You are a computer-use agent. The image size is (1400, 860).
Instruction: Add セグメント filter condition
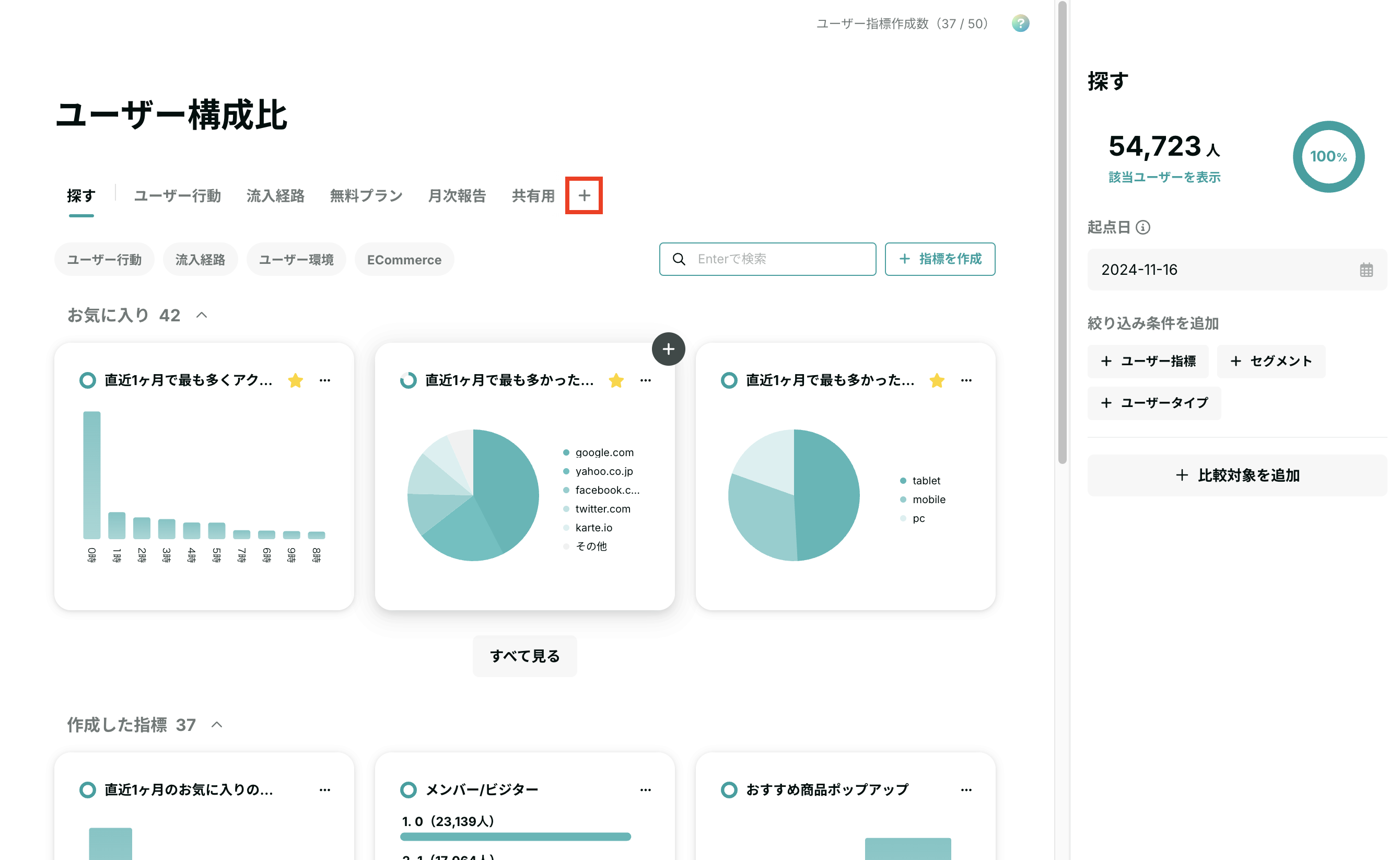pos(1271,361)
